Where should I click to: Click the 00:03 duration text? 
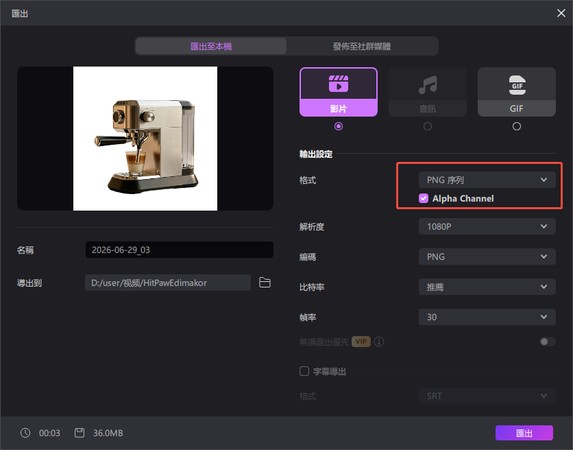(49, 433)
